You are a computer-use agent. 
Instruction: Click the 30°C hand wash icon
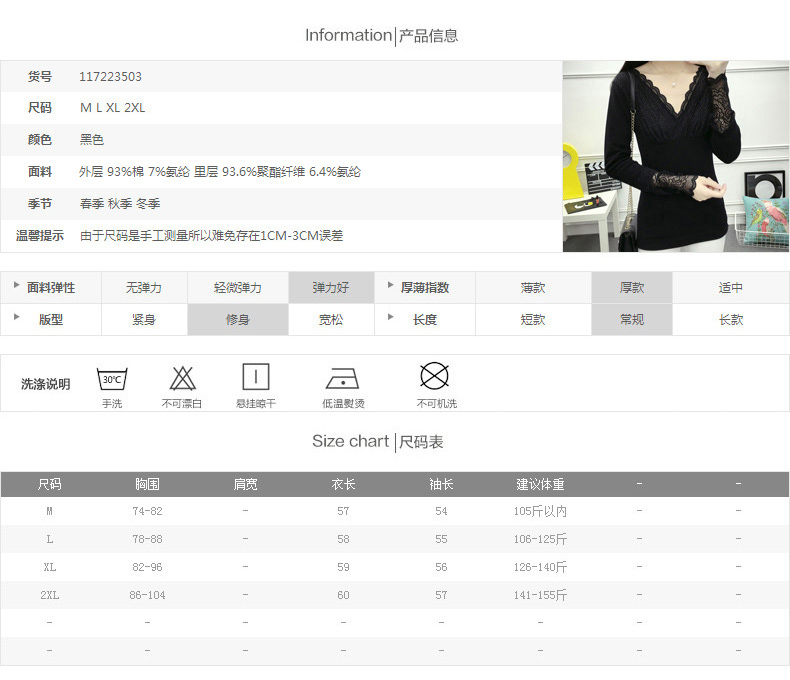(111, 378)
